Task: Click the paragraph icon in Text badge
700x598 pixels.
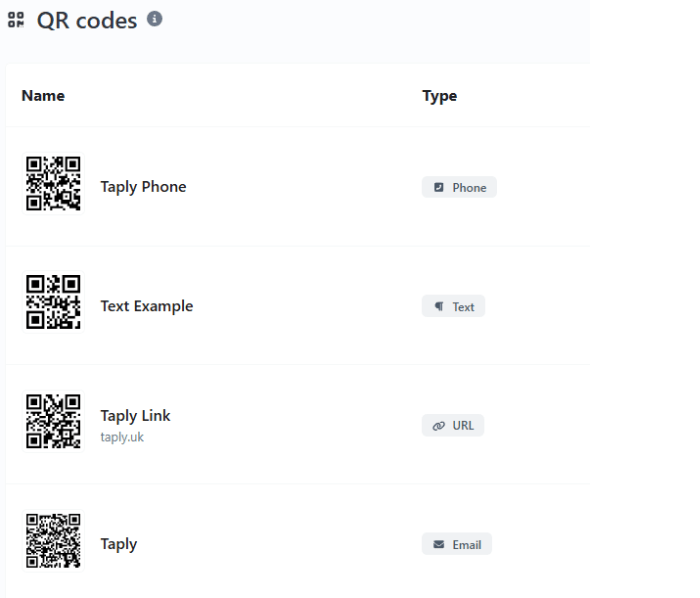Action: (438, 306)
